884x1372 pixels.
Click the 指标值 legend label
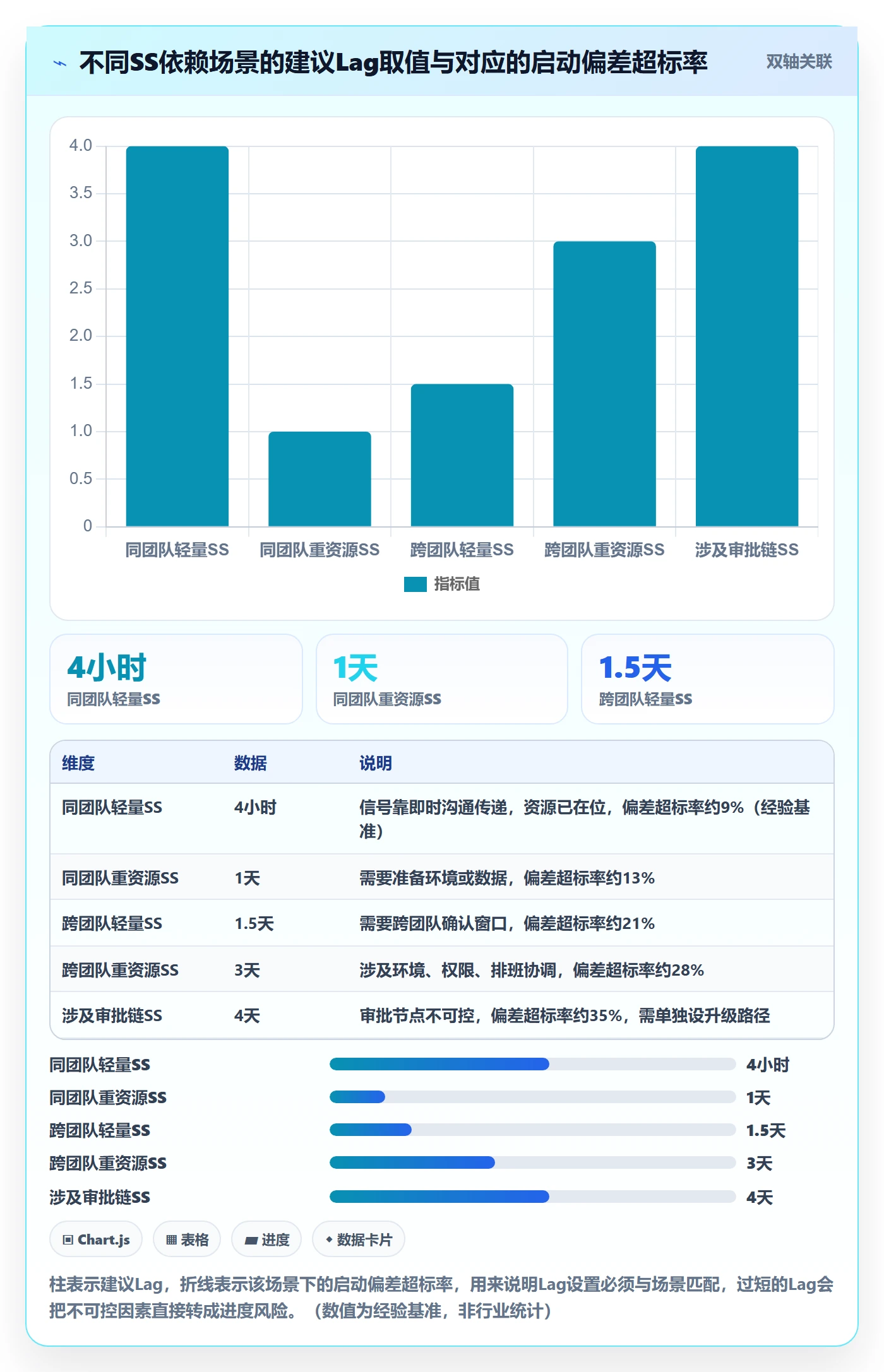[457, 584]
